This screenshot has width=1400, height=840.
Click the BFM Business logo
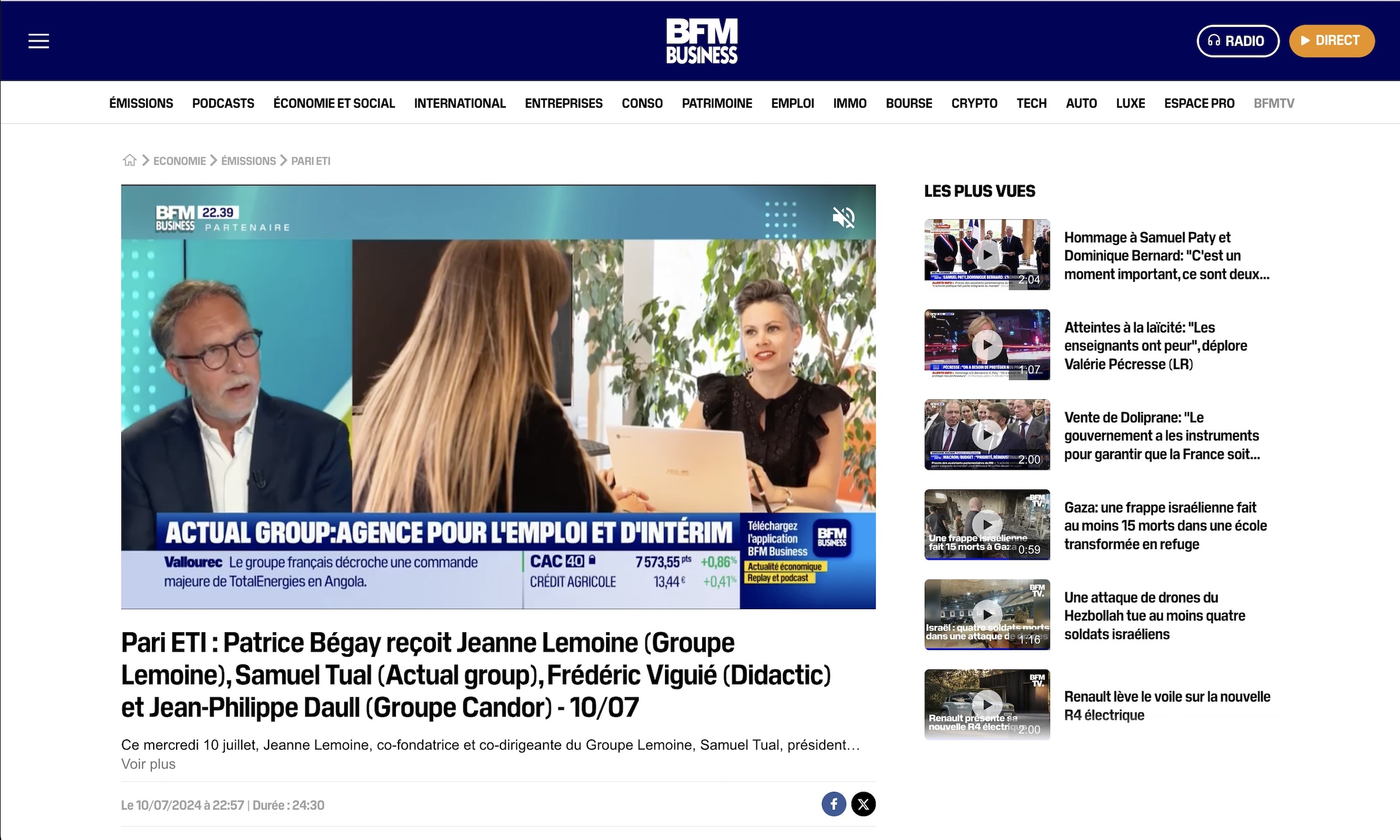coord(702,41)
